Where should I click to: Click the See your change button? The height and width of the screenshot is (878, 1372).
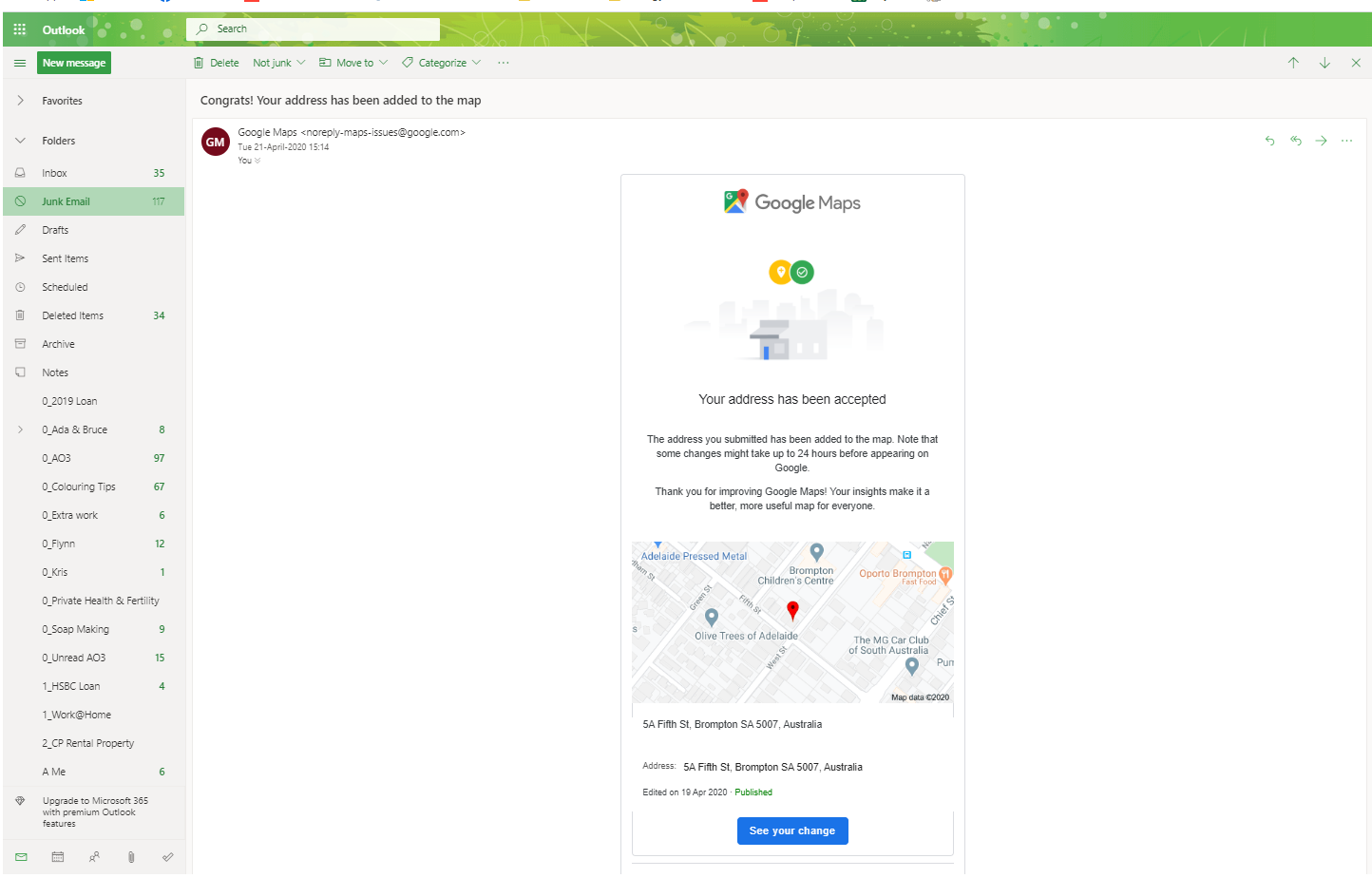coord(792,830)
